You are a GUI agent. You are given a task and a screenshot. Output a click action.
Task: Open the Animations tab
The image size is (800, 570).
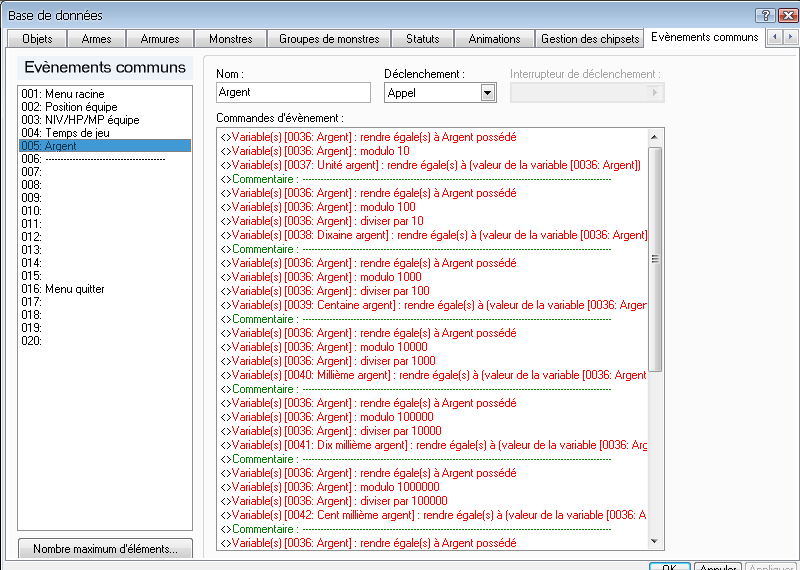(x=494, y=39)
